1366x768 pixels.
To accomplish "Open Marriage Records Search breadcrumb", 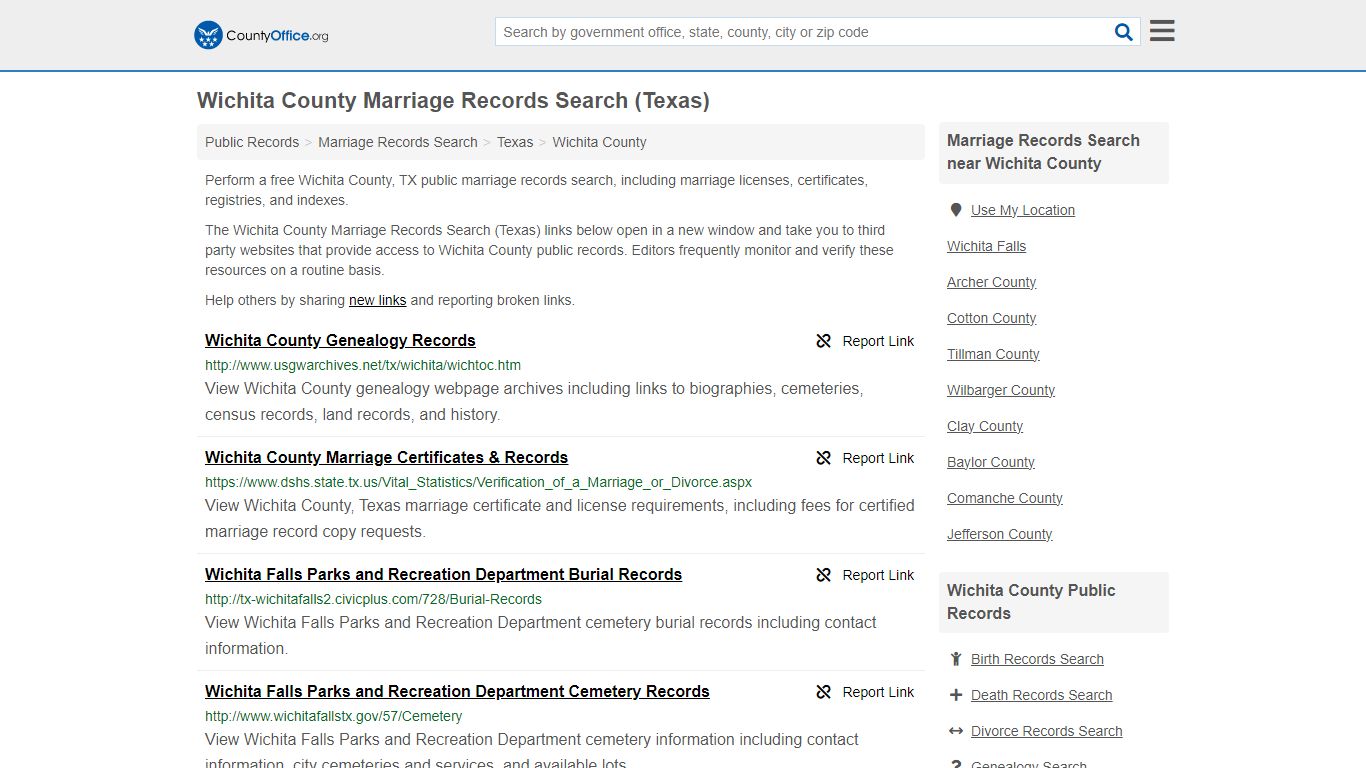I will 398,142.
